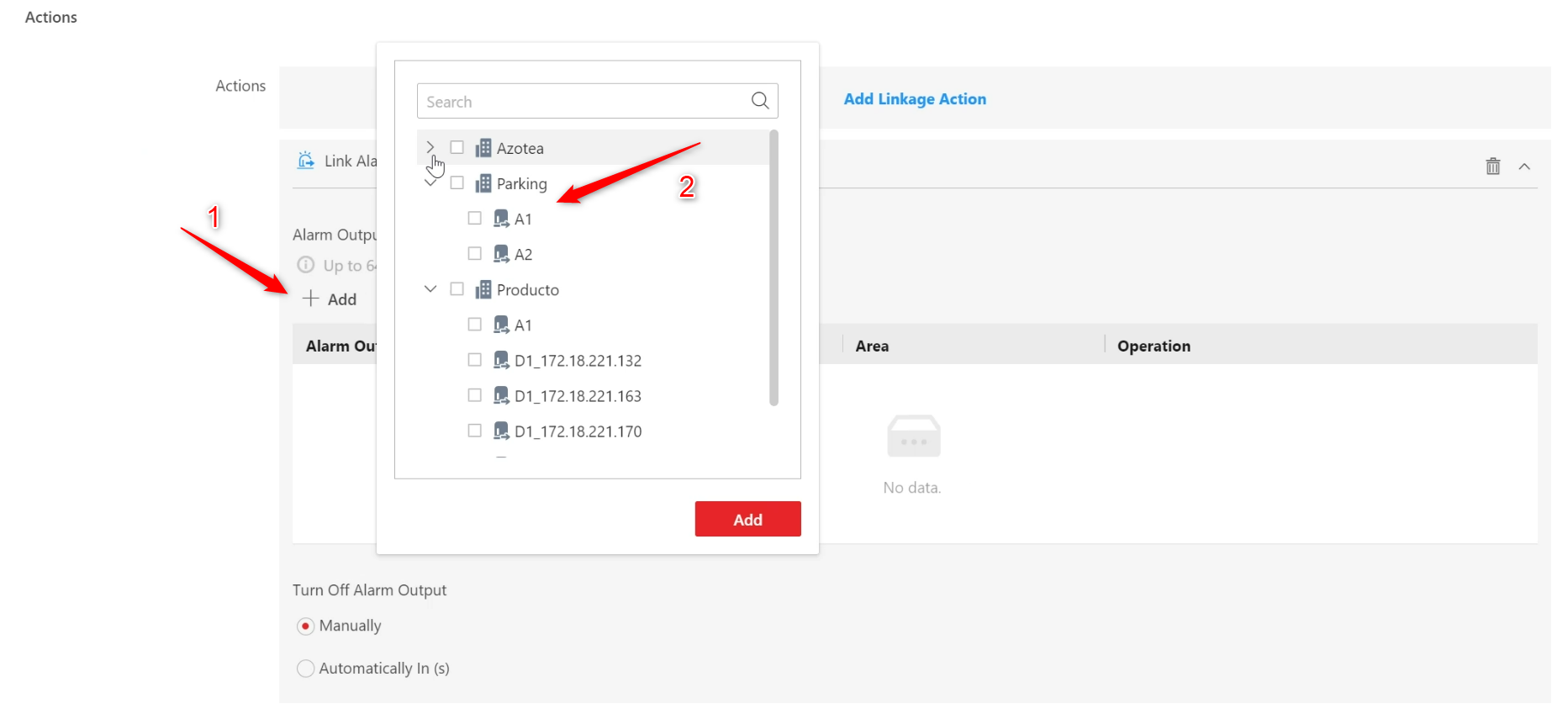Collapse the Producto tree node
1568x719 pixels.
click(x=430, y=288)
